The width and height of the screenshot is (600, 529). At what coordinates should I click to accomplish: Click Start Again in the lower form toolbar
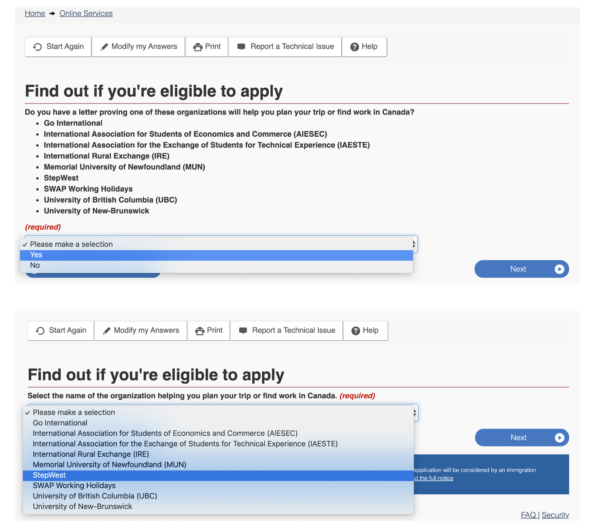point(61,330)
